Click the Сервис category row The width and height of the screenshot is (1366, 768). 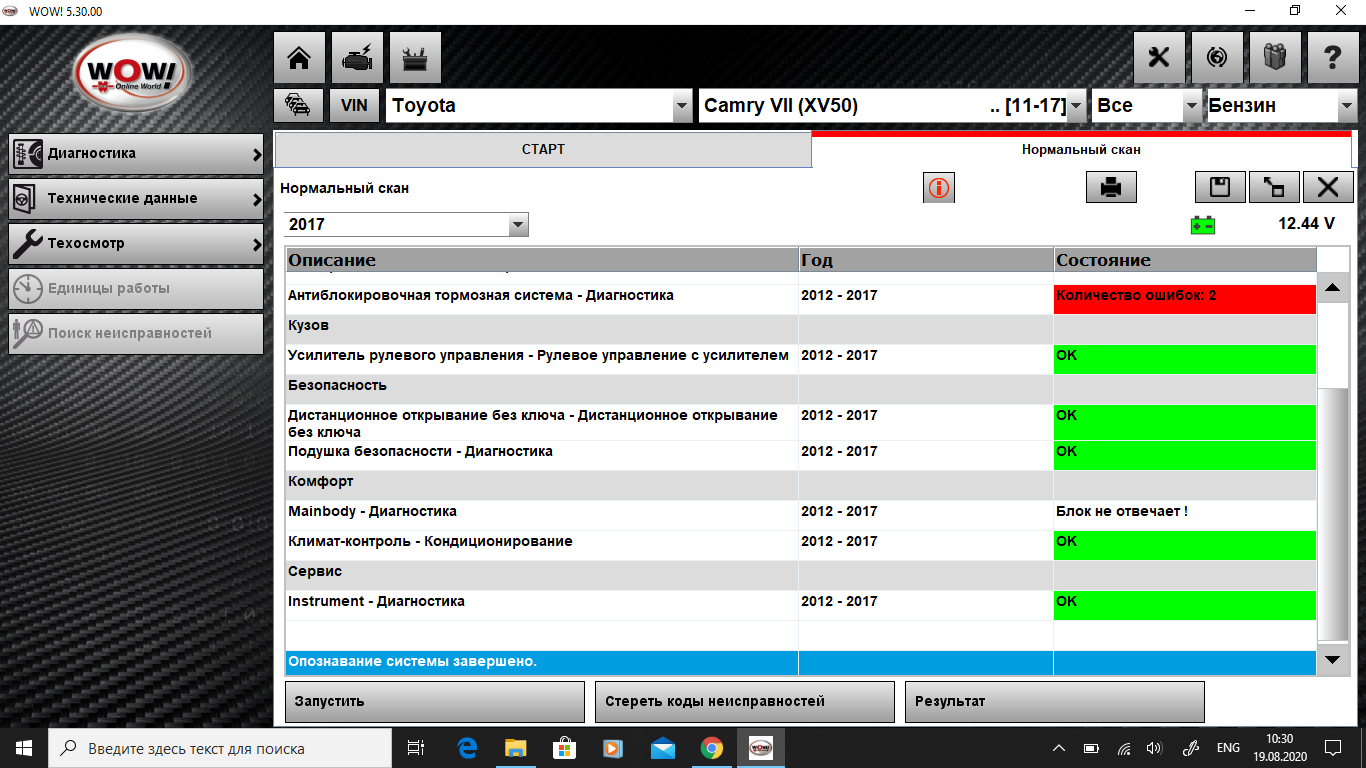coord(801,575)
